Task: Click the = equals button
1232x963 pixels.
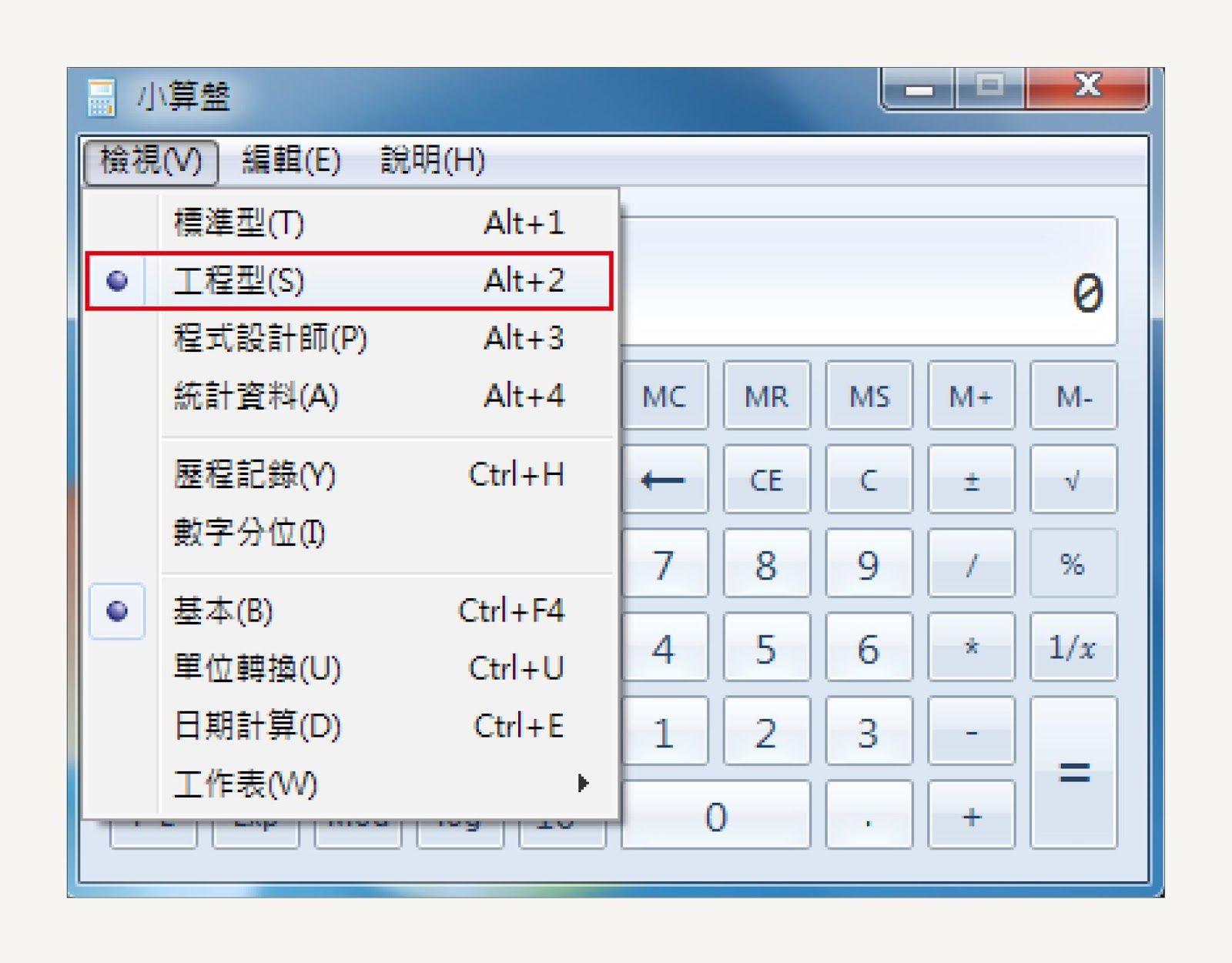Action: [x=1073, y=772]
